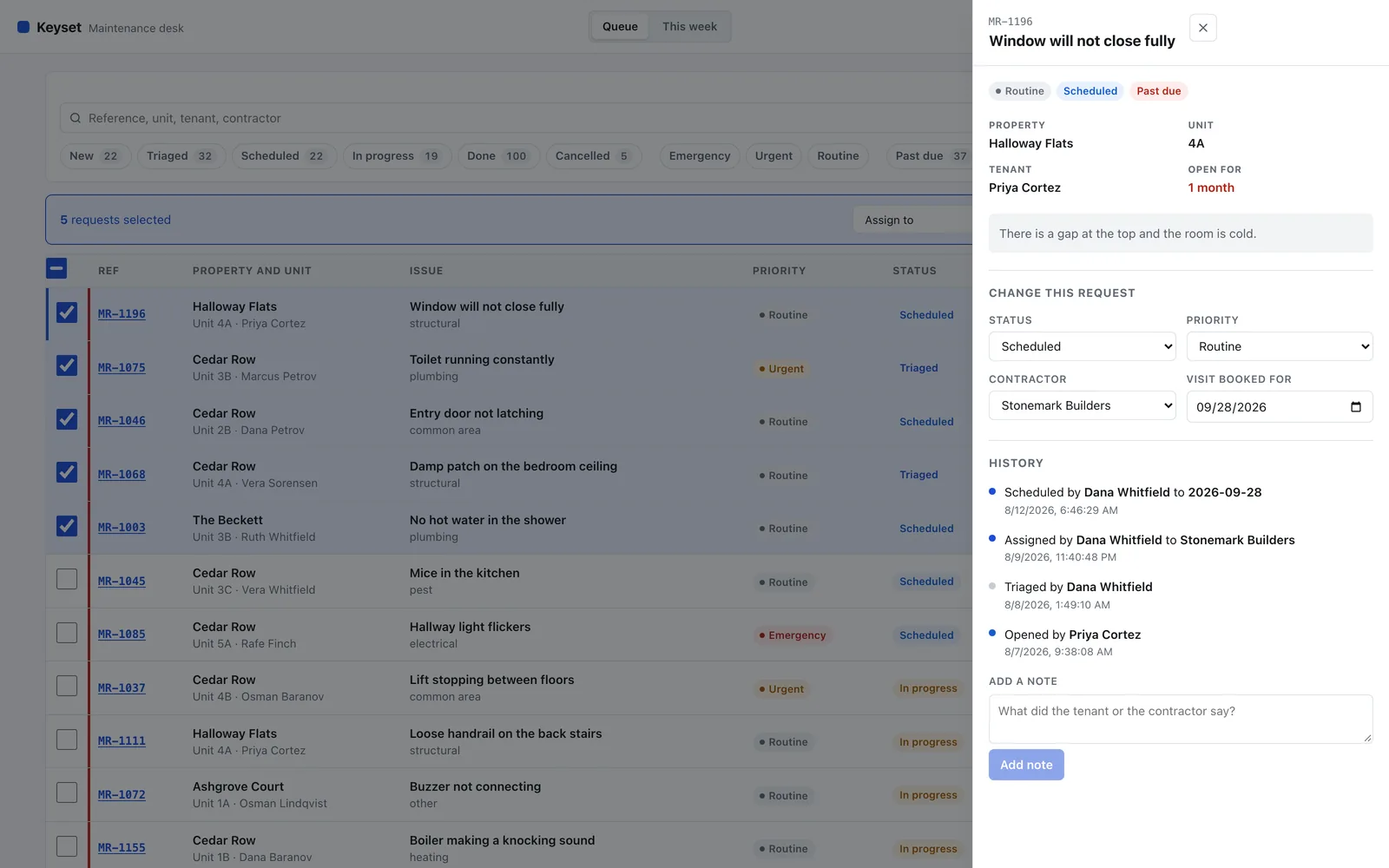Click the Priority column header

pos(779,271)
